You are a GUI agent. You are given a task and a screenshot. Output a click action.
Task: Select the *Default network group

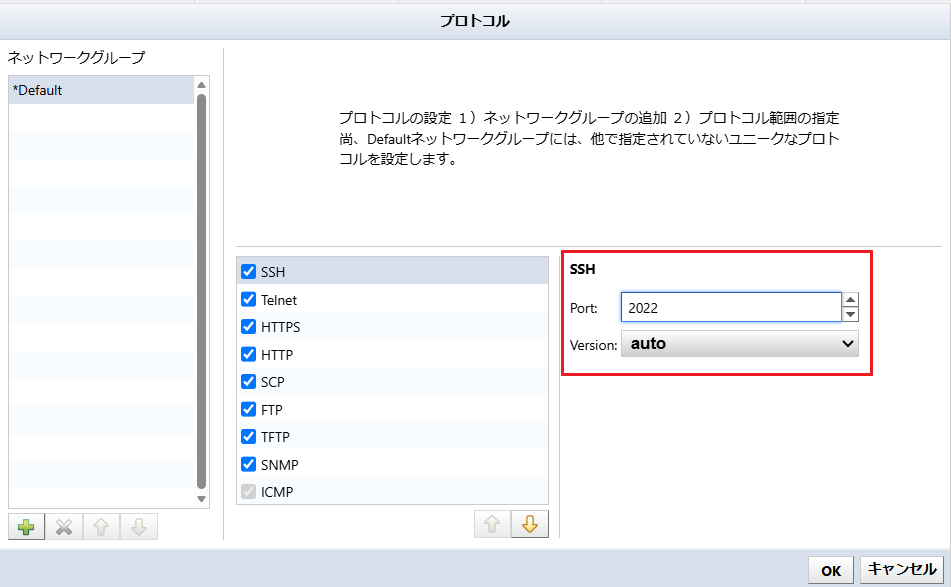pyautogui.click(x=101, y=90)
